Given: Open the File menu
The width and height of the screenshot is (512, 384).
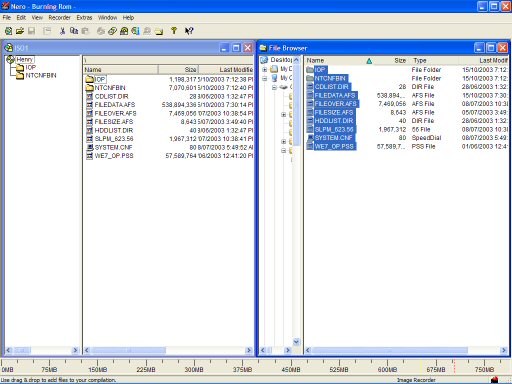Looking at the screenshot, I should coord(7,18).
